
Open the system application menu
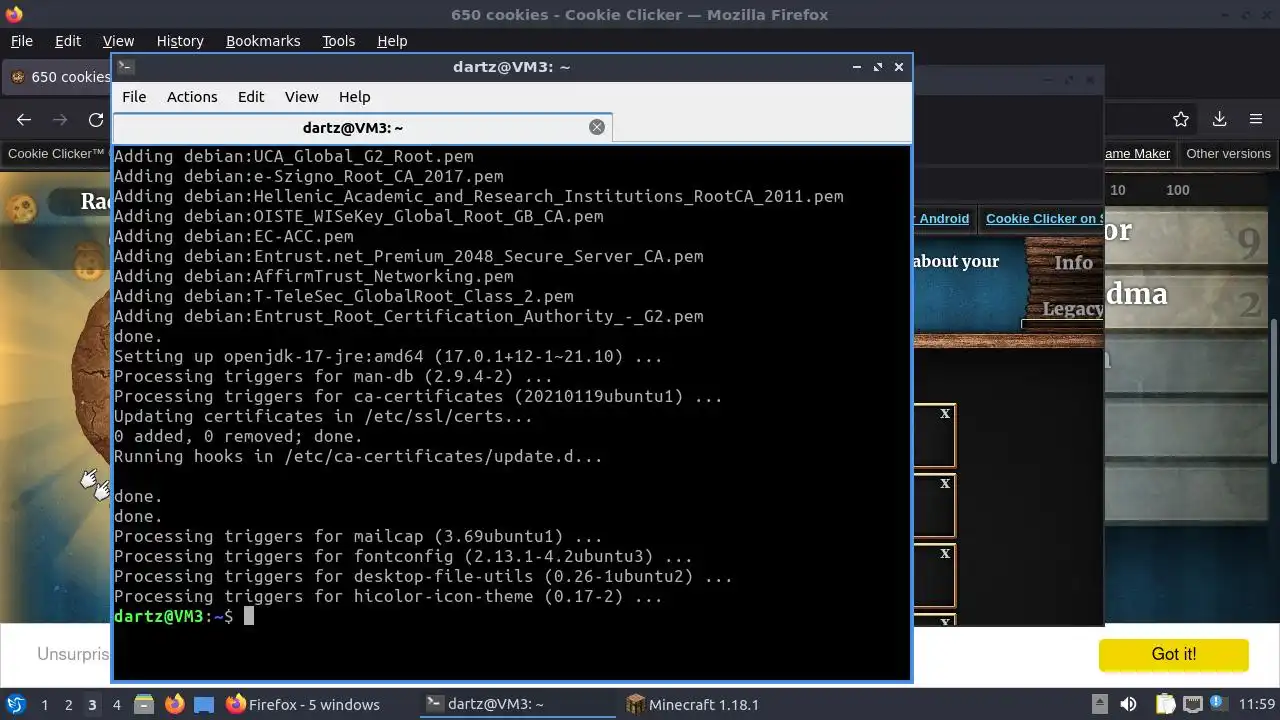click(x=16, y=704)
